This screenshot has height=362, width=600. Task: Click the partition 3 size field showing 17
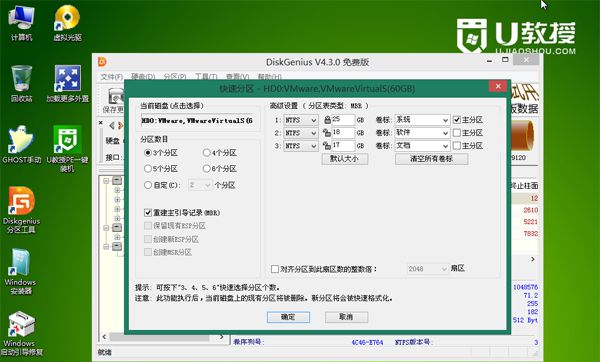(343, 146)
